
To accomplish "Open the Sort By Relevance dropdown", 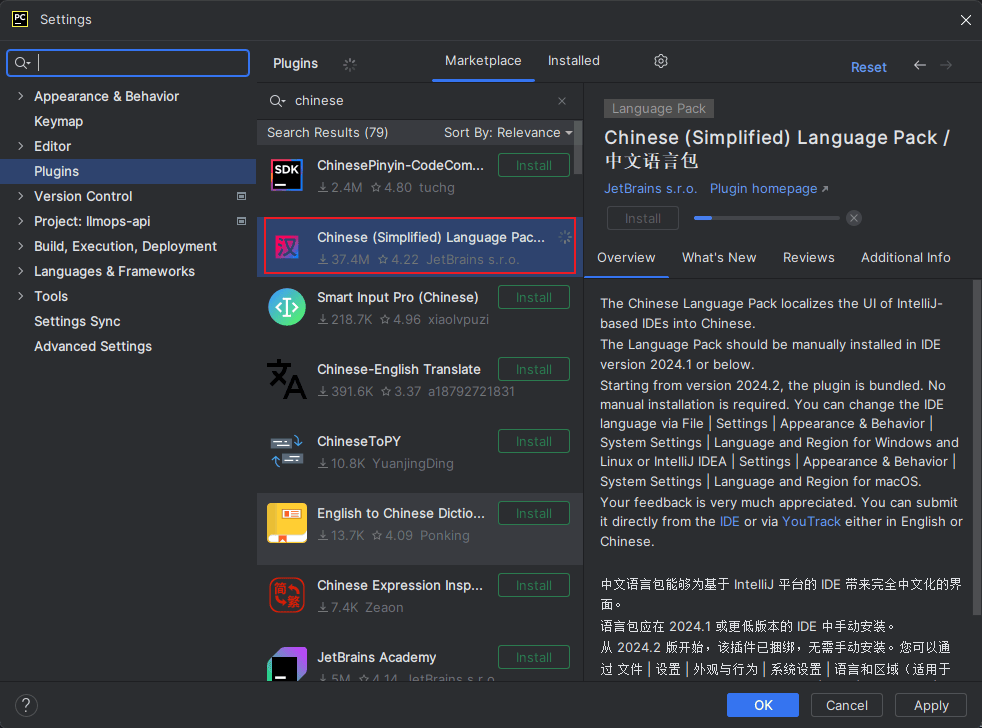I will 508,133.
